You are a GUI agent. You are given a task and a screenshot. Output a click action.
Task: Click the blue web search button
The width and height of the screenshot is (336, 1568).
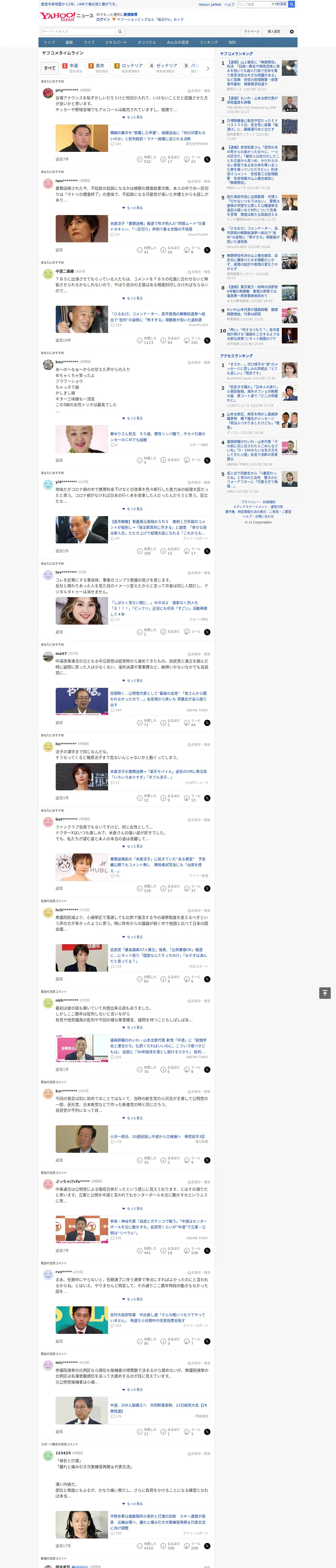pos(292,4)
